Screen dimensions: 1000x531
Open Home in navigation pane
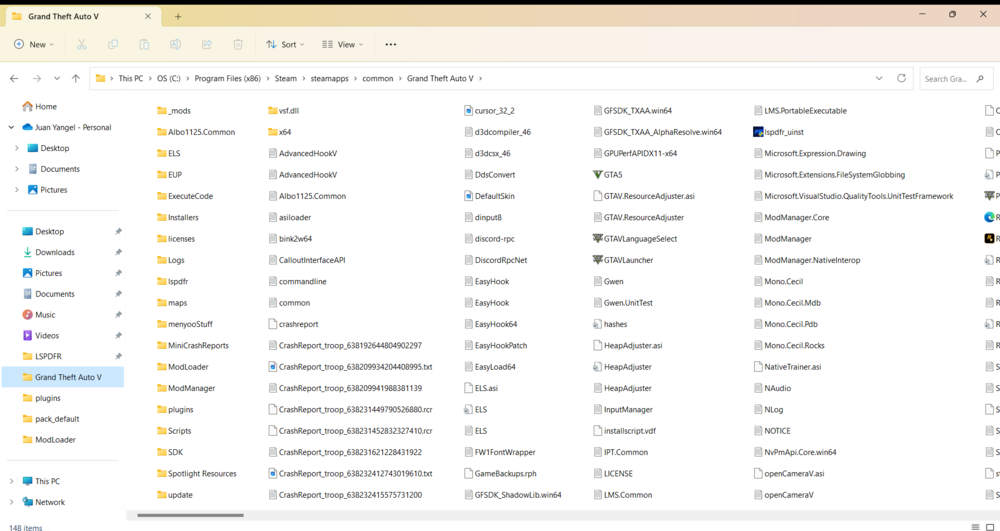pyautogui.click(x=40, y=106)
